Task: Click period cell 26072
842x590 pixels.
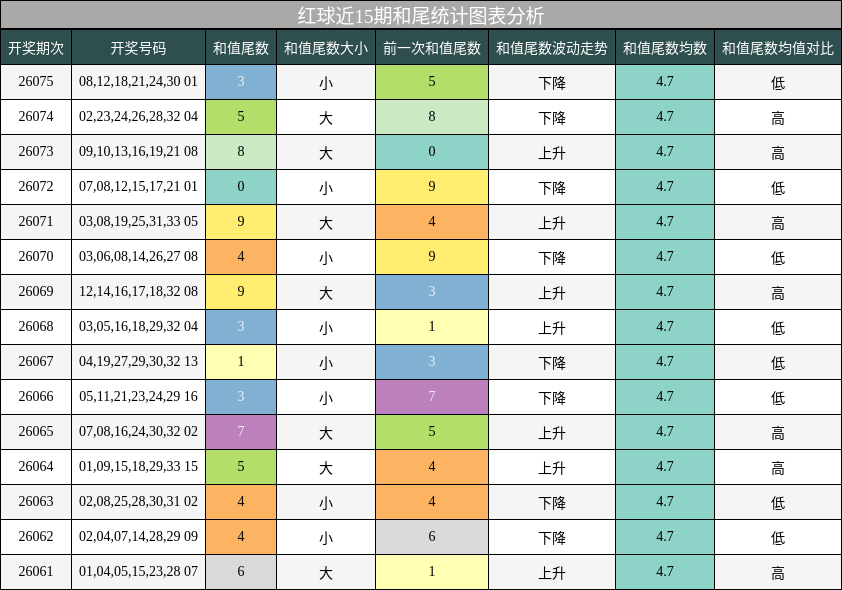Action: [x=36, y=186]
